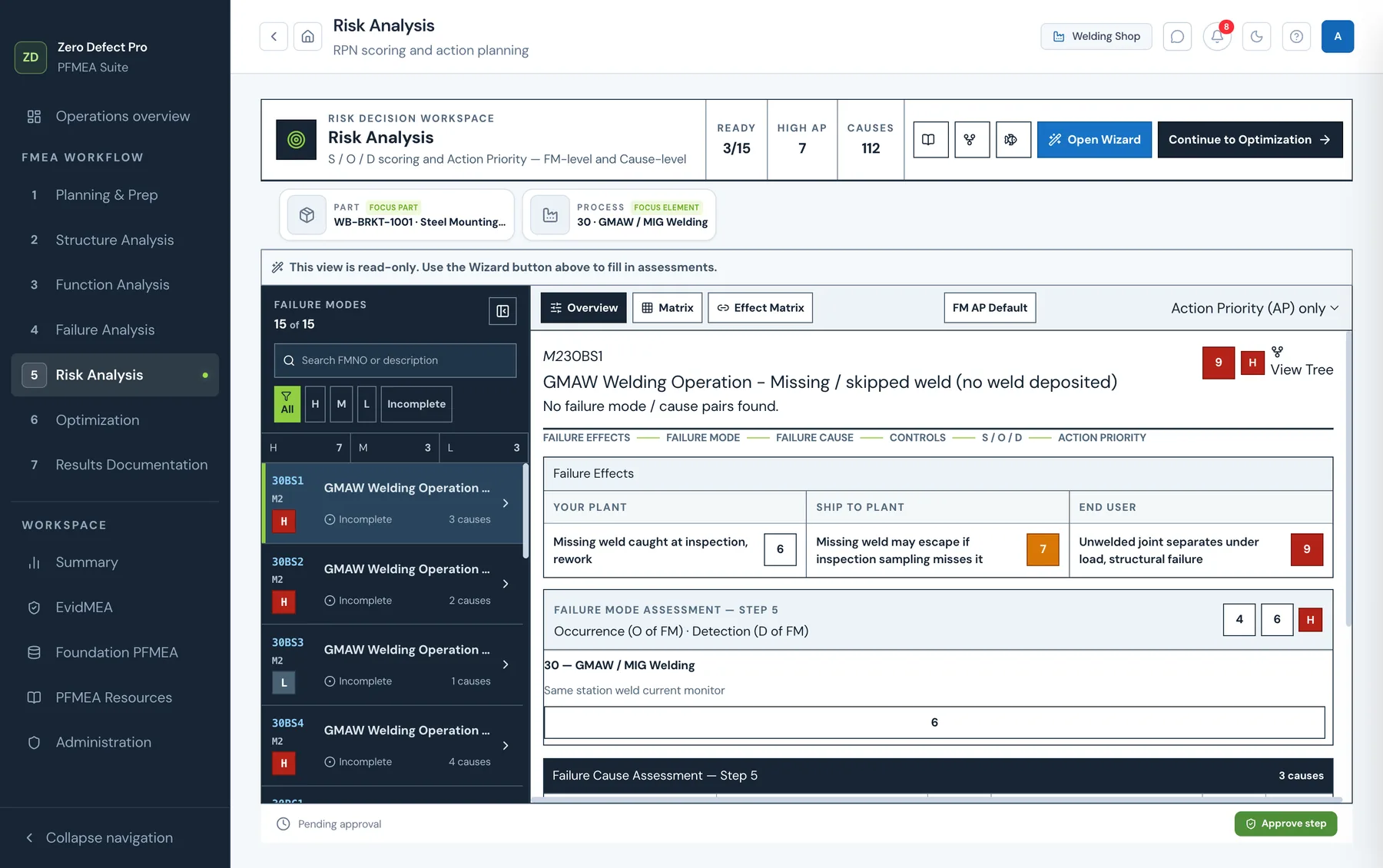
Task: Click Failure Cause Assessment — Step 5 header
Action: tap(938, 776)
